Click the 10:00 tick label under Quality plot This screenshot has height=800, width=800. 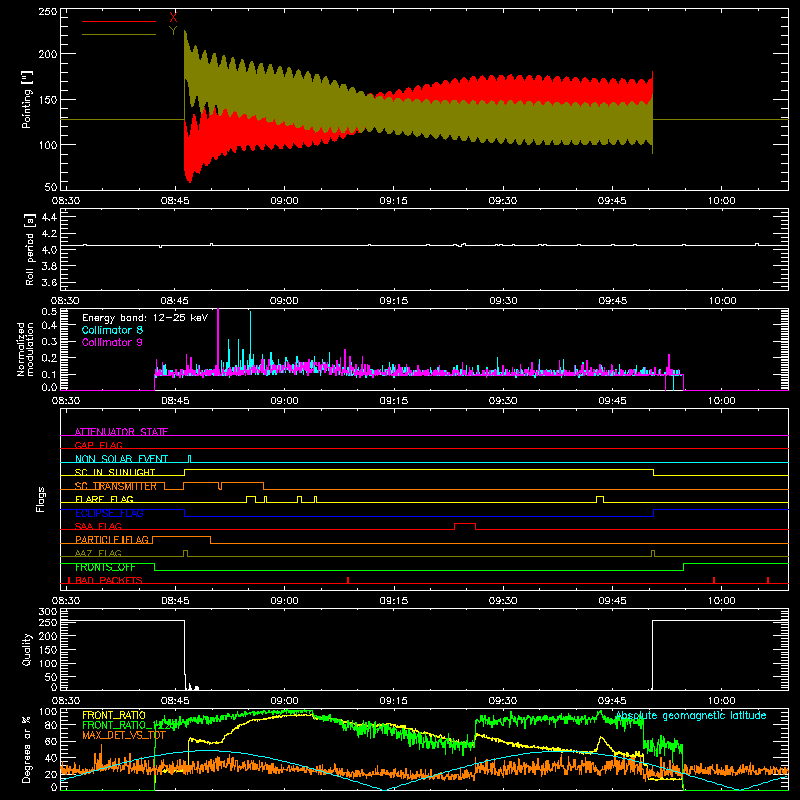pyautogui.click(x=721, y=701)
